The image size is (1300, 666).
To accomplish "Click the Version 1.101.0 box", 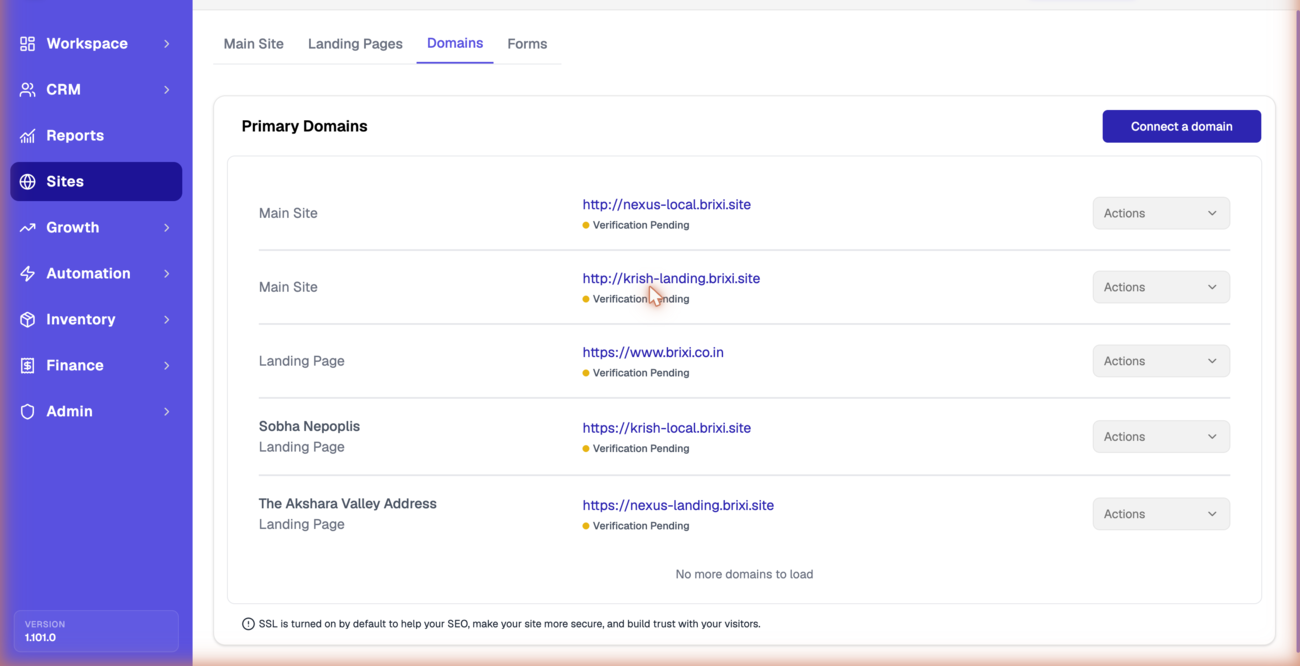I will click(x=96, y=631).
